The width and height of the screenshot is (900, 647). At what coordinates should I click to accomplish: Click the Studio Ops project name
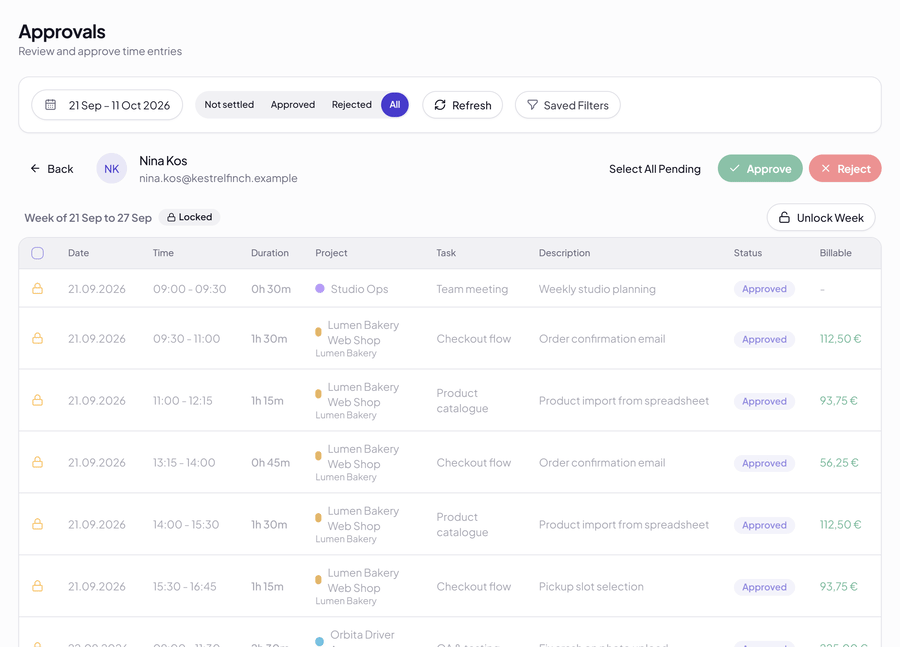[359, 289]
